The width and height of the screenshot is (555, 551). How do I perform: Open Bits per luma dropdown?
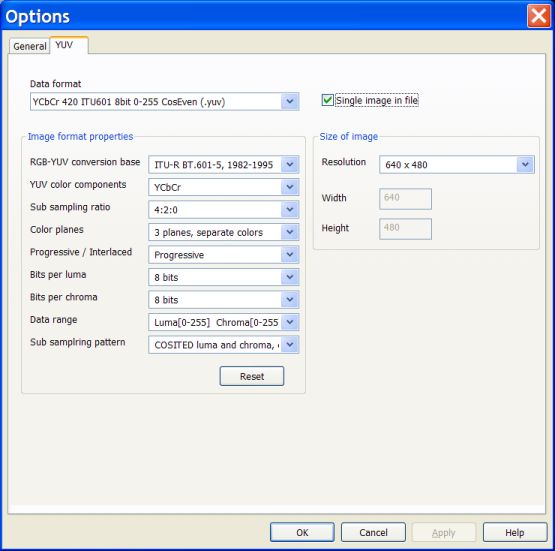tap(224, 277)
